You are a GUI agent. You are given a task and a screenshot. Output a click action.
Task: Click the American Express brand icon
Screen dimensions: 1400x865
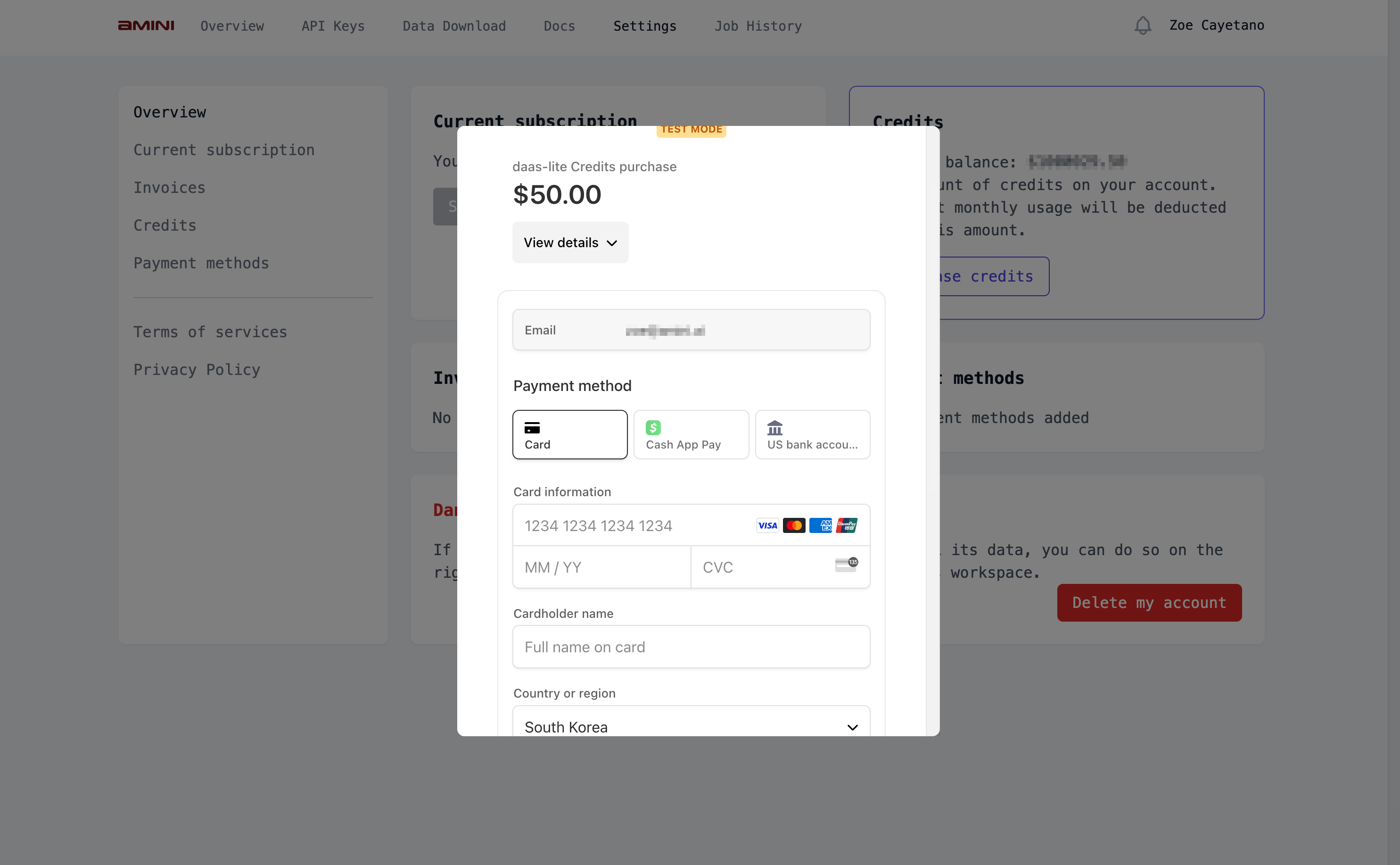coord(820,525)
